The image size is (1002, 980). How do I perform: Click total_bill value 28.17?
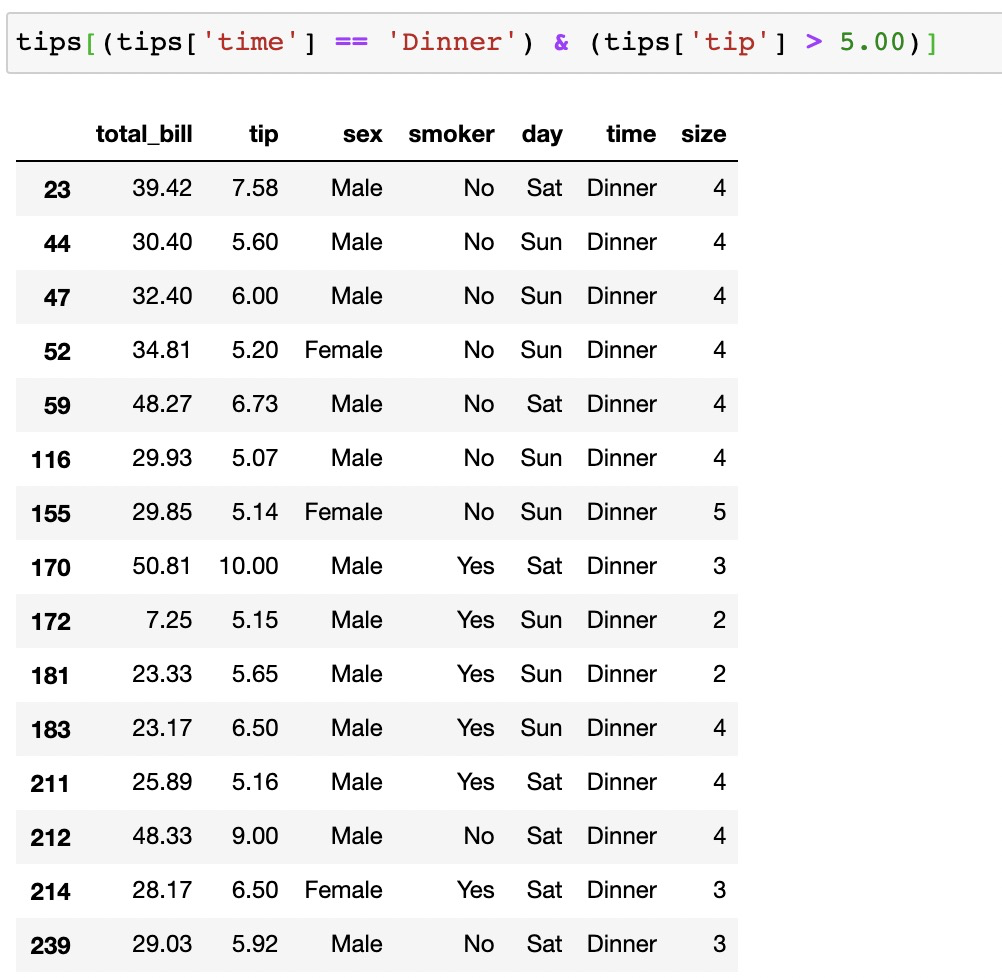162,889
